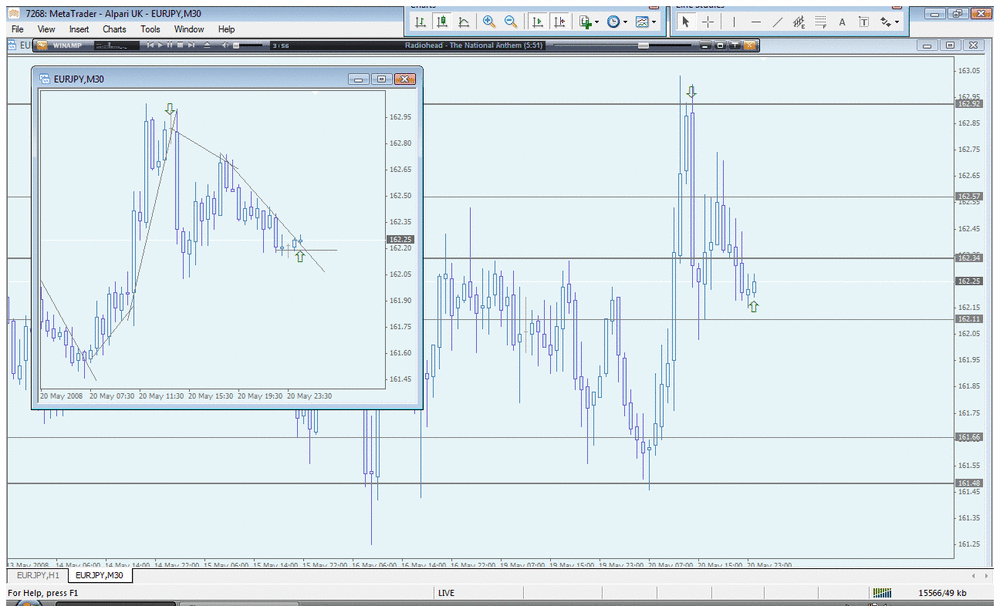
Task: Toggle chart auto scroll
Action: pyautogui.click(x=538, y=22)
